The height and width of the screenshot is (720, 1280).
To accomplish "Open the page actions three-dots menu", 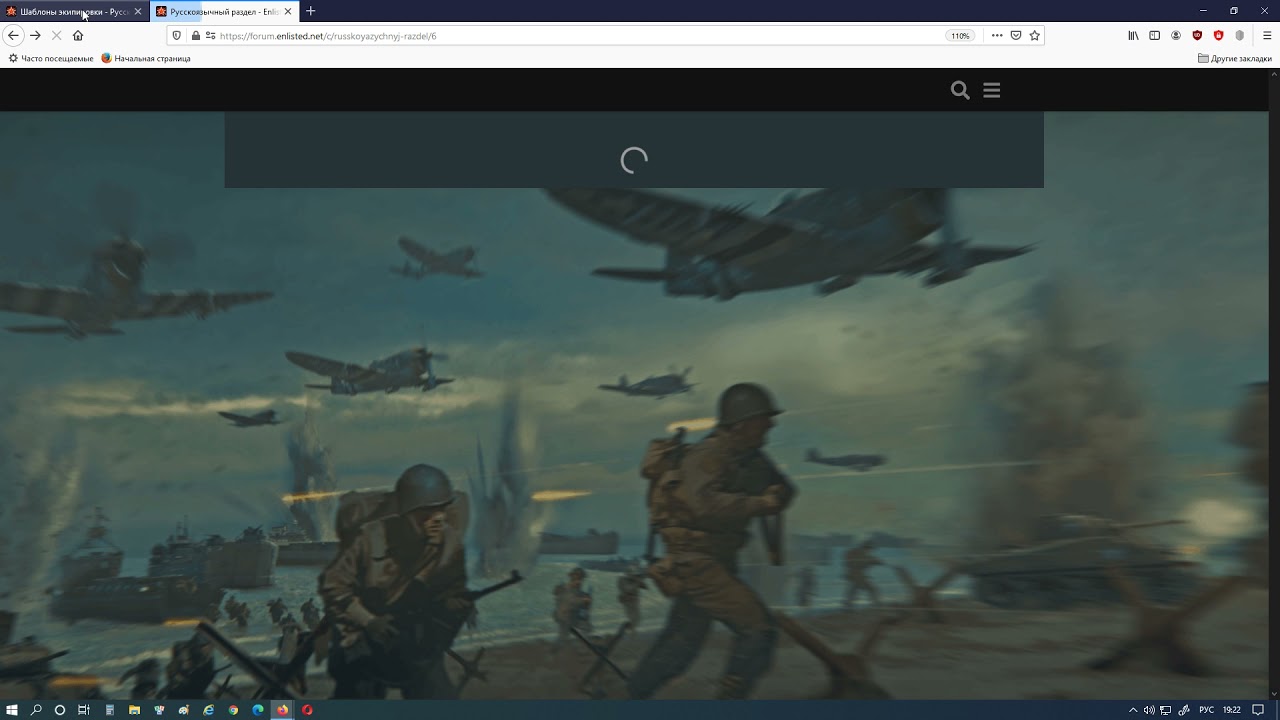I will (997, 35).
